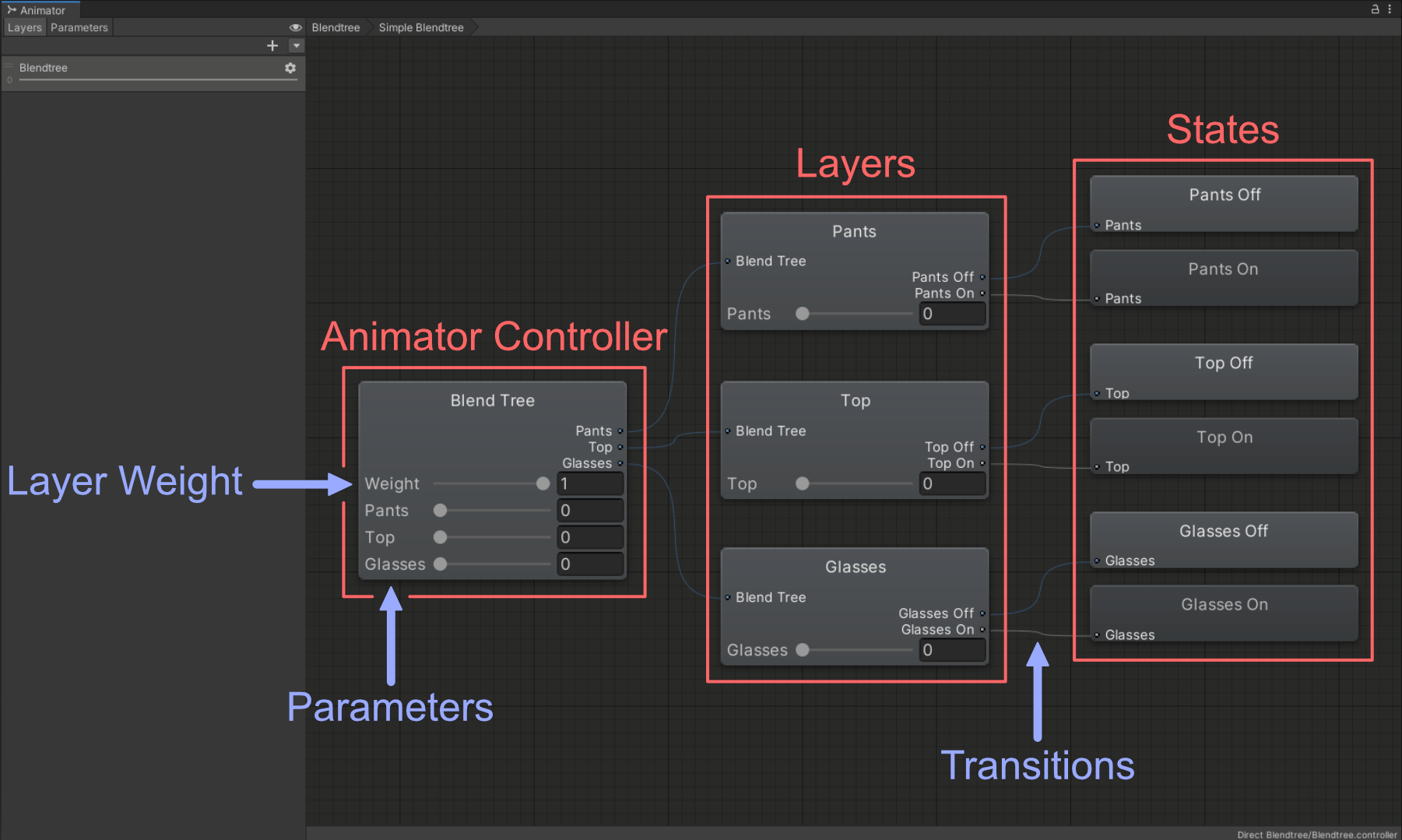
Task: Open the Animator window's three-dot options menu
Action: coord(1390,9)
